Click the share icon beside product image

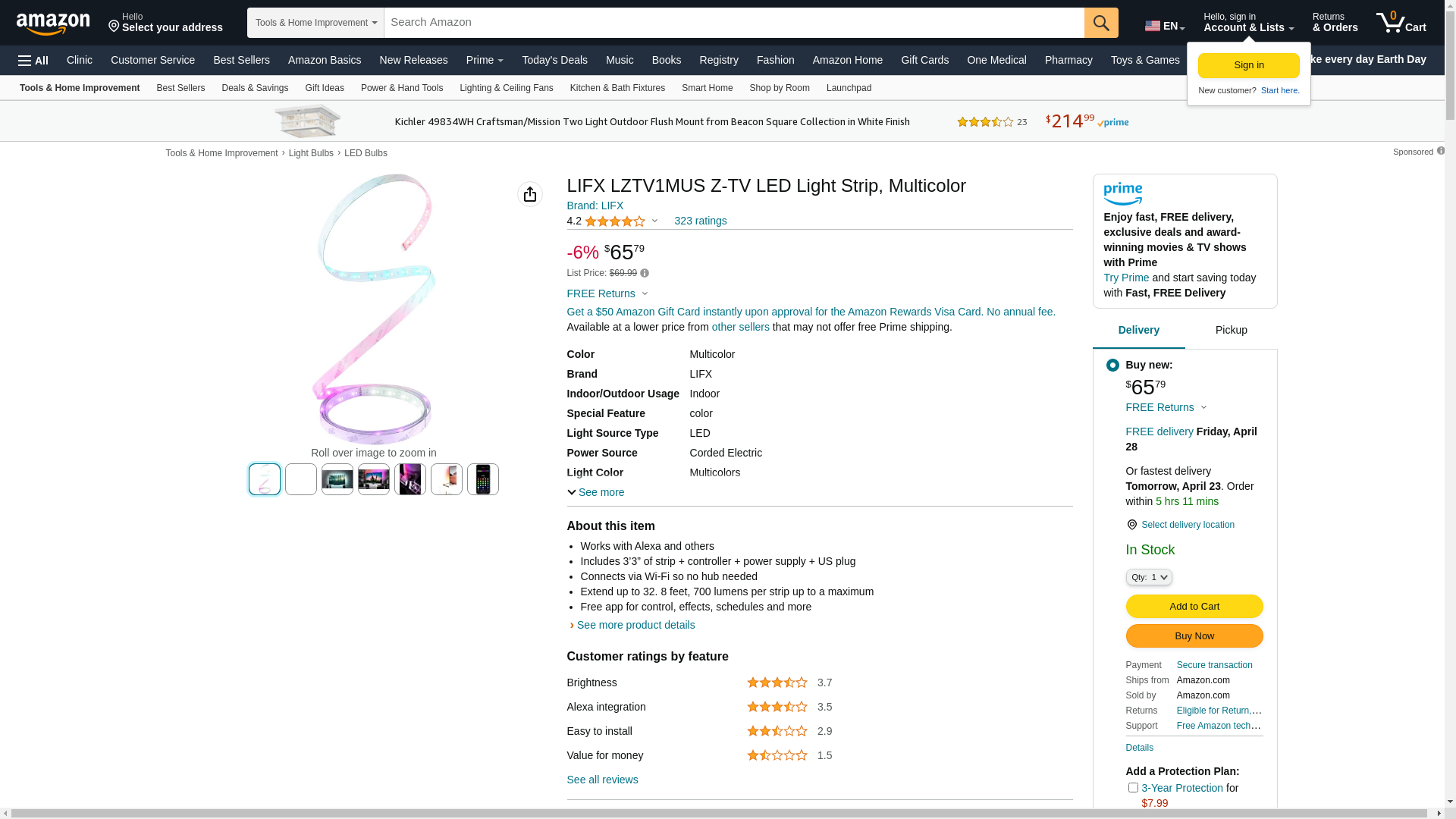coord(530,194)
